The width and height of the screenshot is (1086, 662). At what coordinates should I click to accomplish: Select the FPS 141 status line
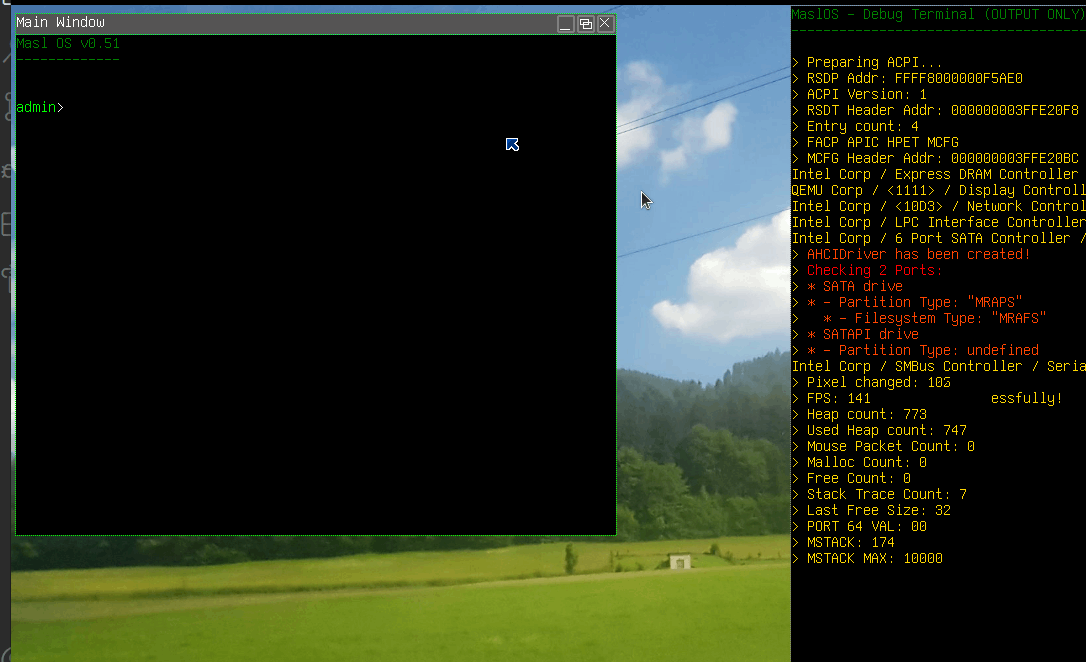tap(838, 398)
